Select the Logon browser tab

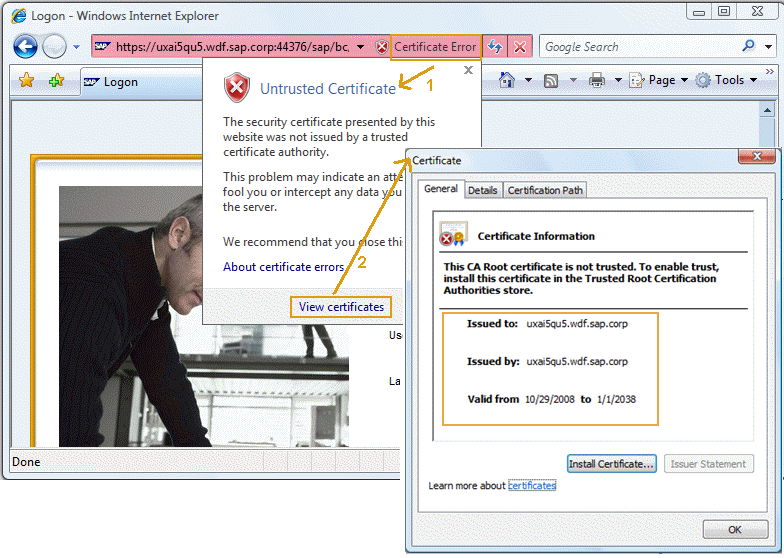[x=142, y=82]
